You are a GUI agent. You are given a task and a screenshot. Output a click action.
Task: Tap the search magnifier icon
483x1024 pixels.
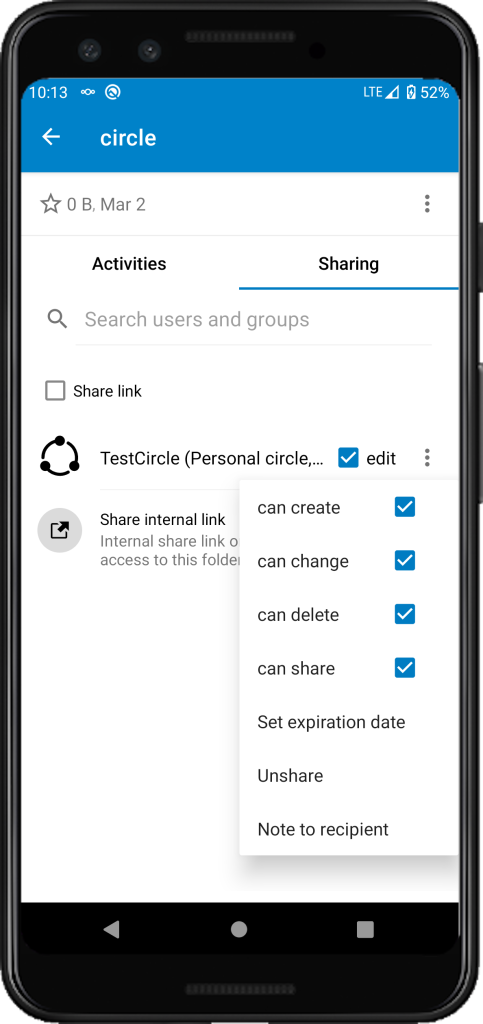tap(57, 319)
